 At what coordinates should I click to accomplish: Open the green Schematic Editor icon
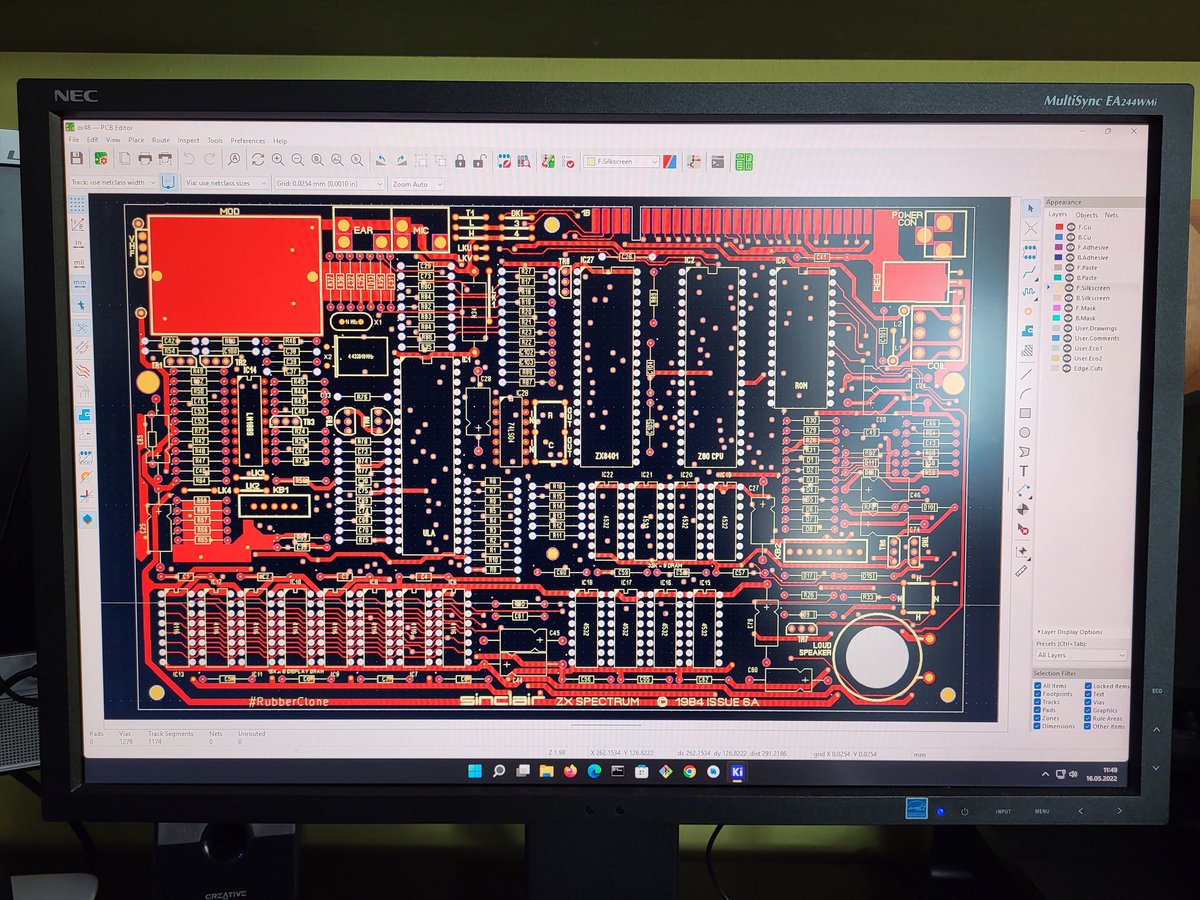(744, 161)
